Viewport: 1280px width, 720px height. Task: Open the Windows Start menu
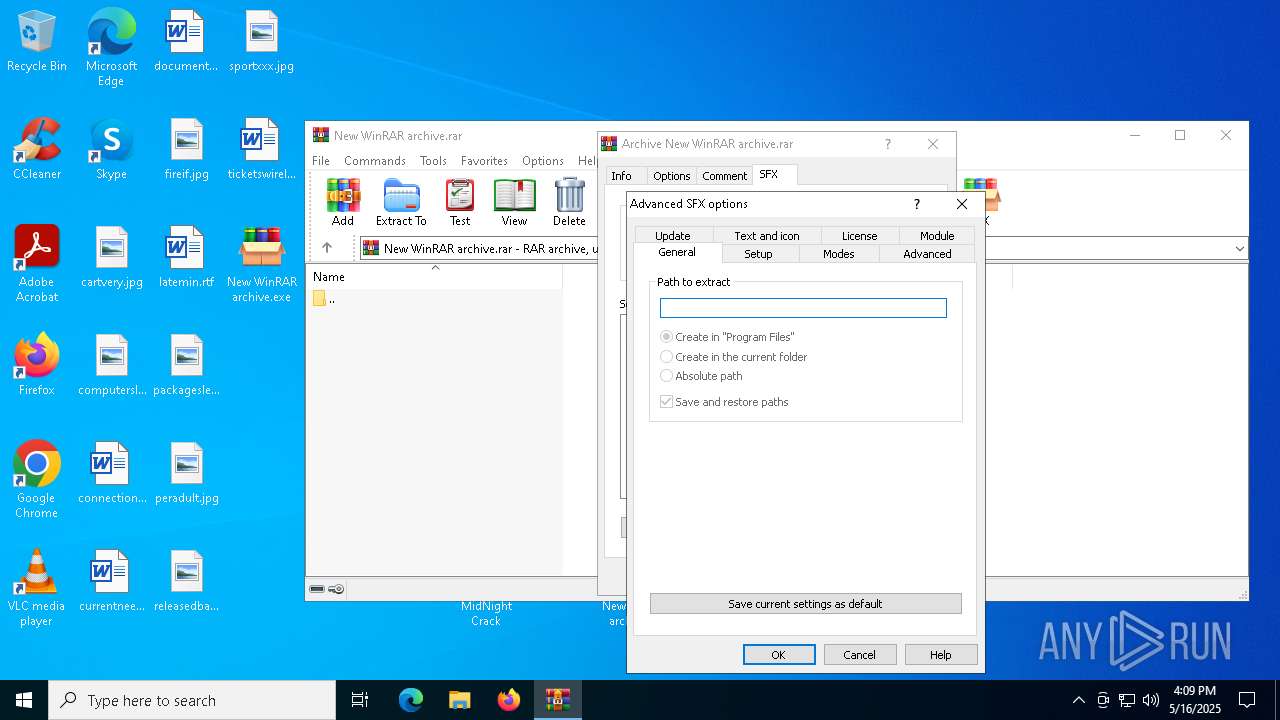(24, 700)
